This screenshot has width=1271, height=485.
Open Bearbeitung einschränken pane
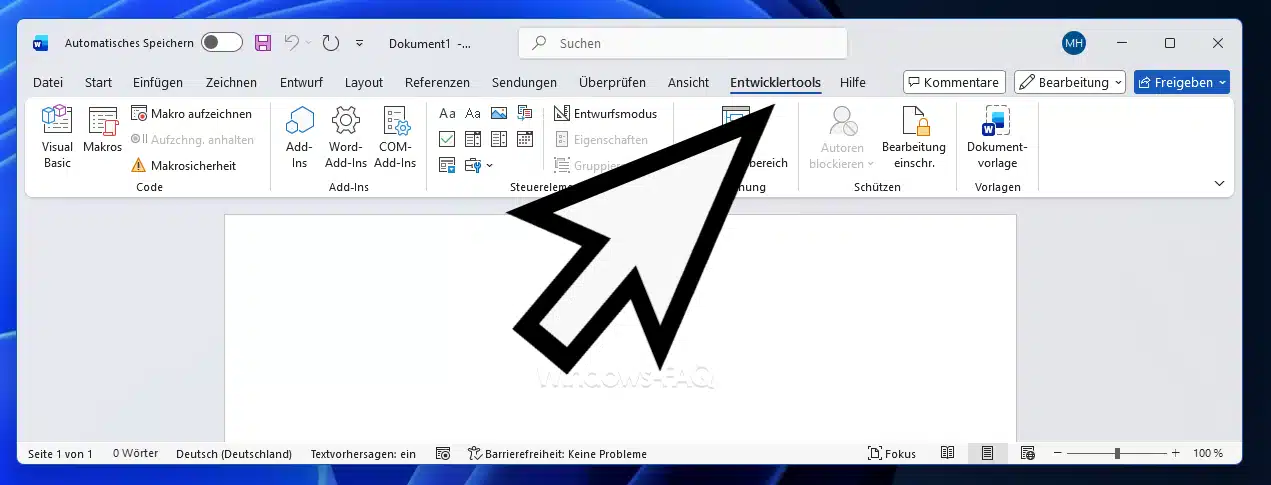point(913,137)
